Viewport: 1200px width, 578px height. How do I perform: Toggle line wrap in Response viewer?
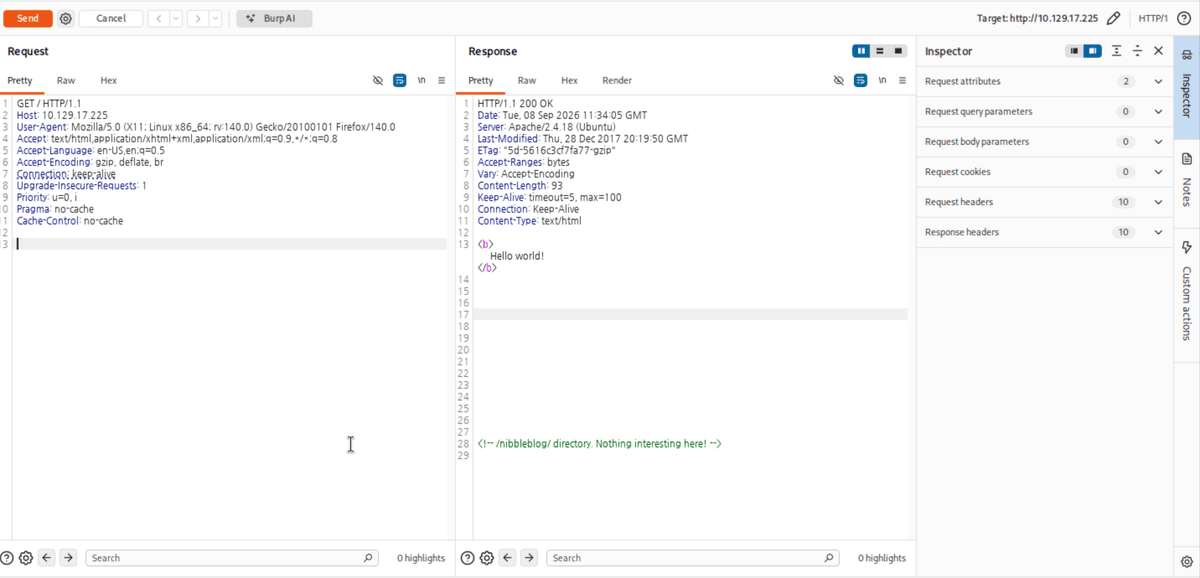860,80
